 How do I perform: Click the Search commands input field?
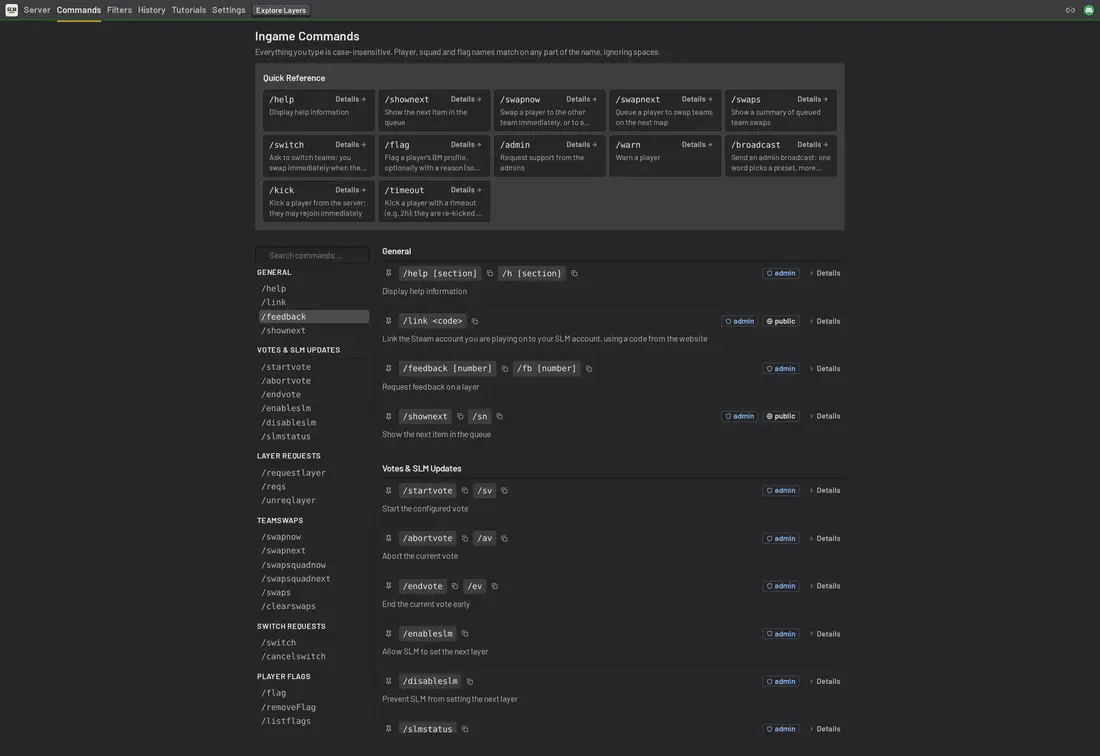tap(313, 255)
